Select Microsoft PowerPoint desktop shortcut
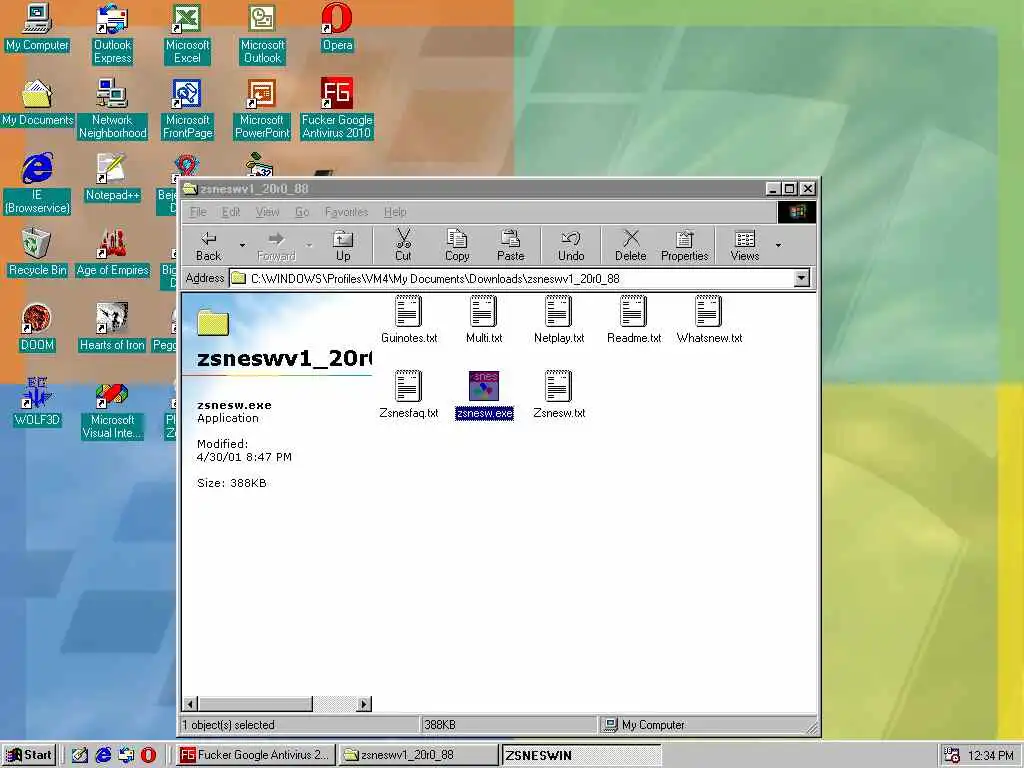The width and height of the screenshot is (1024, 768). [262, 109]
